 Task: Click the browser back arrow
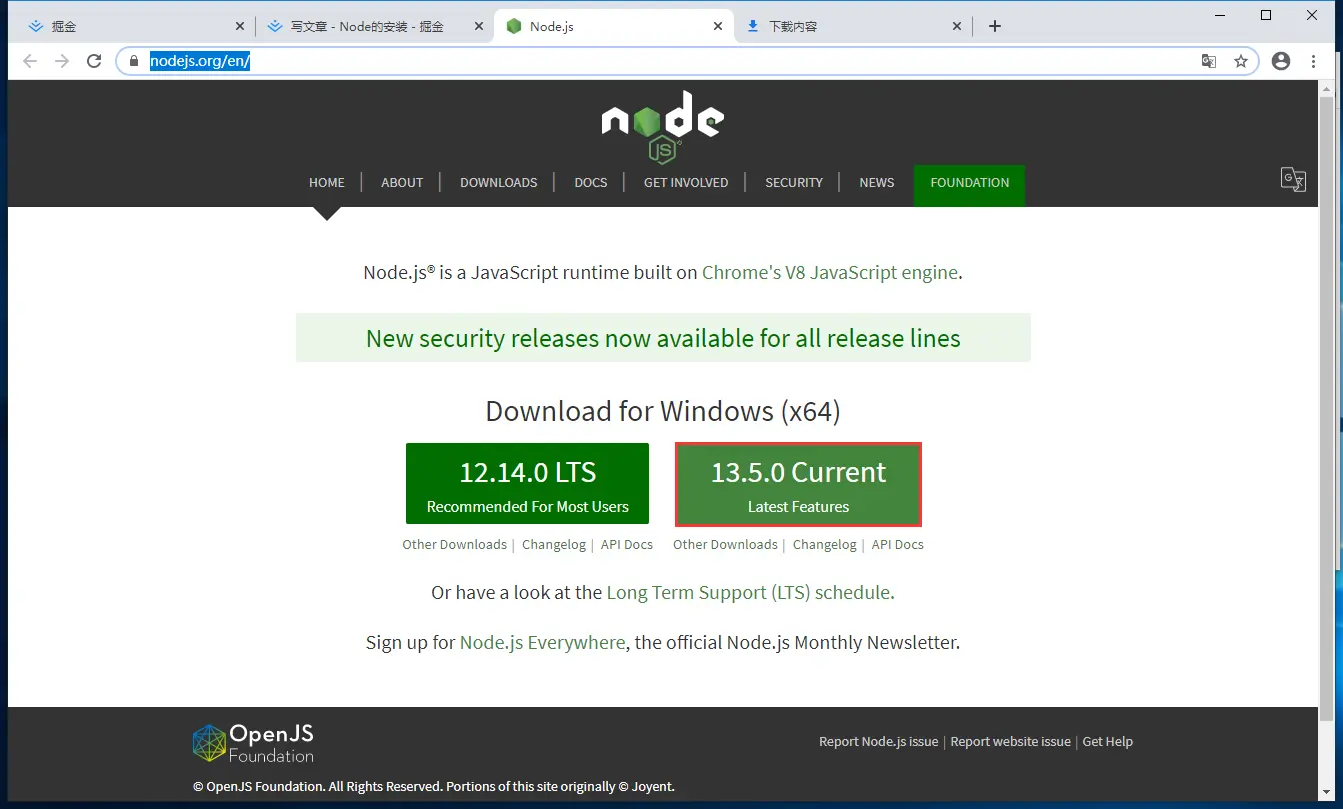coord(30,61)
